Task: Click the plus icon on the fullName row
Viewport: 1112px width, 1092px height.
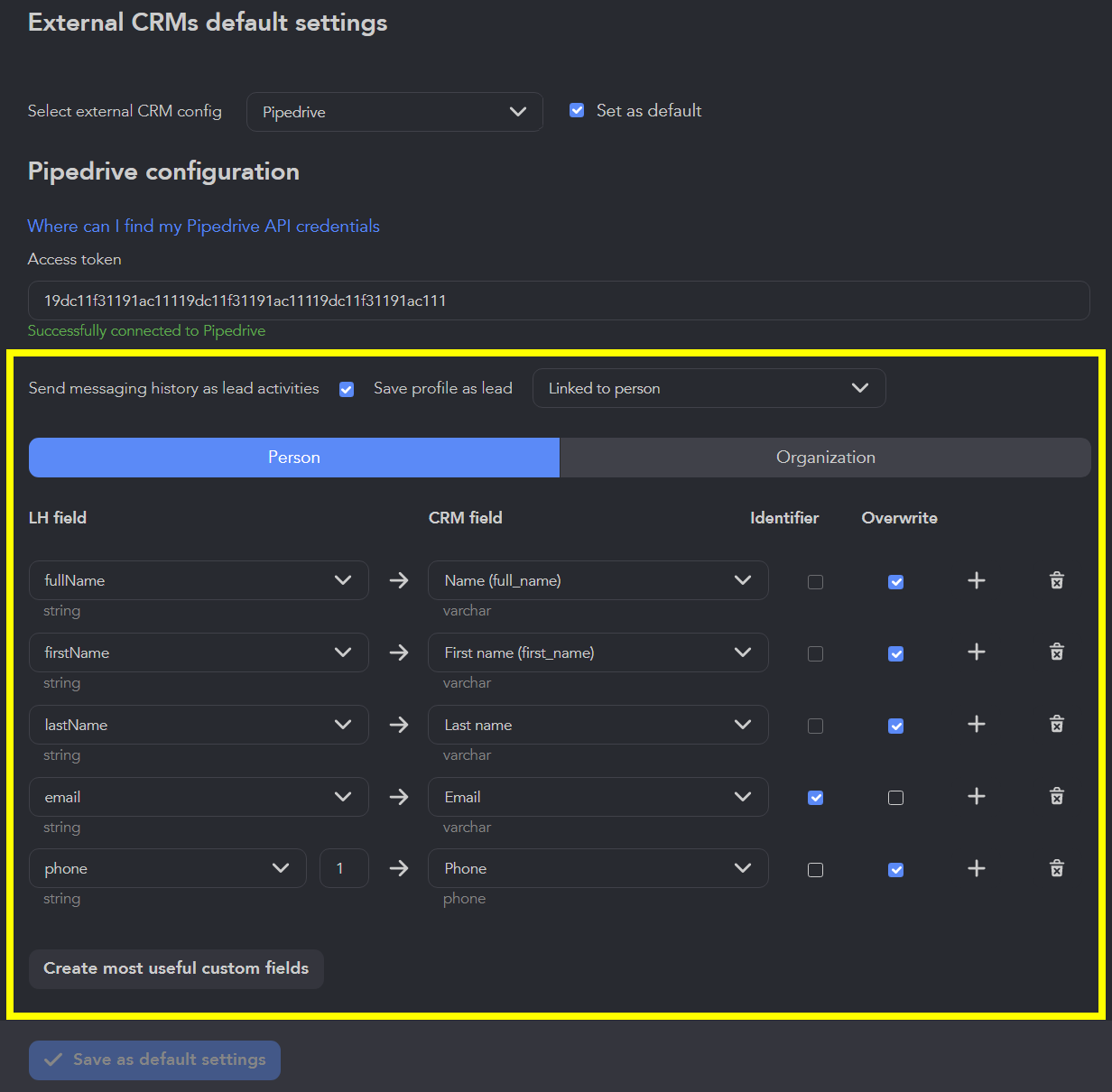Action: pos(976,581)
